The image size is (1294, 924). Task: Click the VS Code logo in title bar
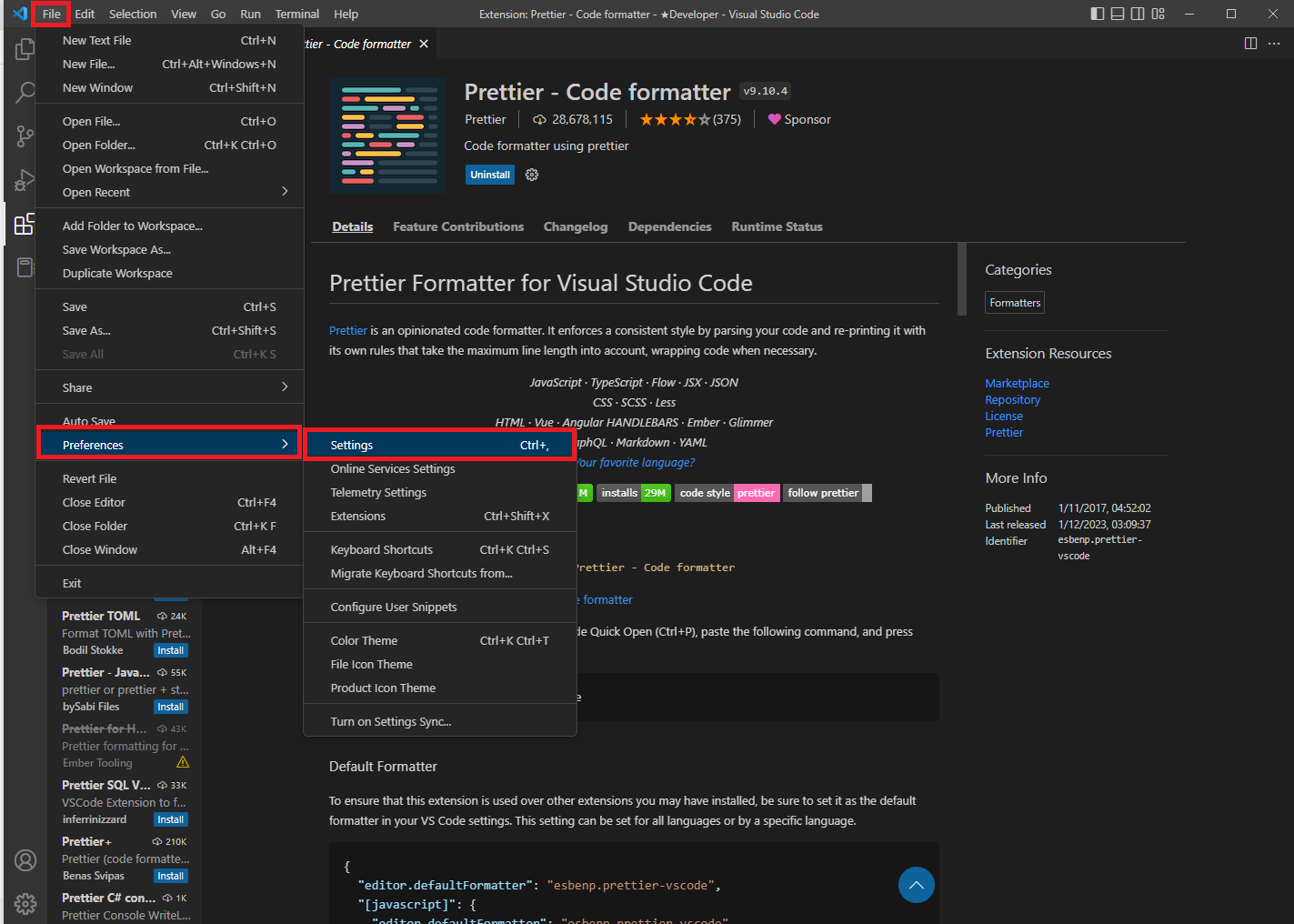click(x=19, y=14)
